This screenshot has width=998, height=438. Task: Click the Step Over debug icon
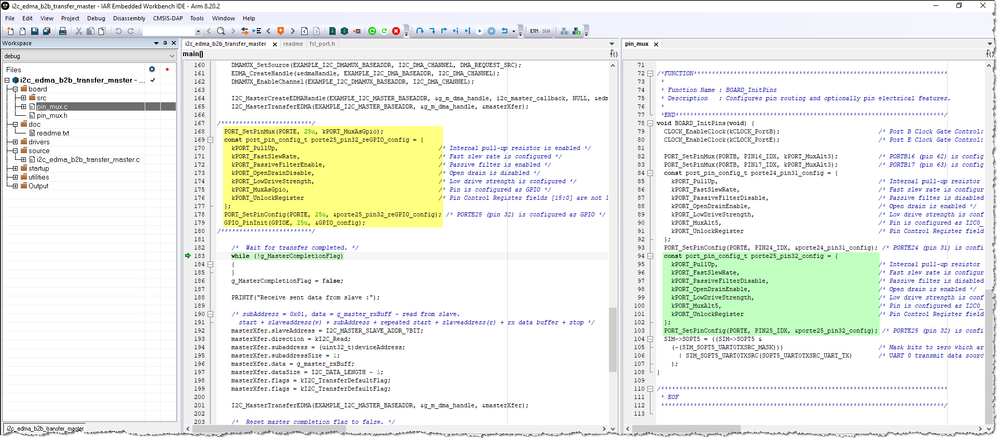pyautogui.click(x=419, y=31)
